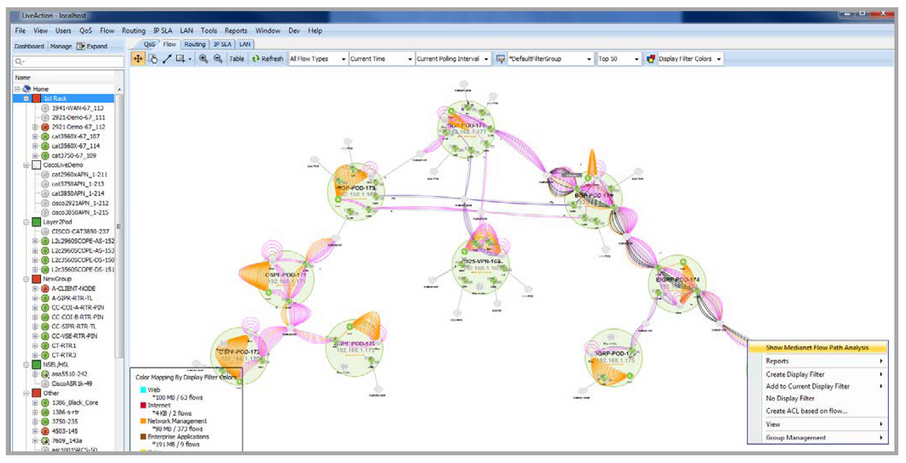The width and height of the screenshot is (906, 463).
Task: Click the green group icon of NSEL/HSL
Action: [x=36, y=365]
